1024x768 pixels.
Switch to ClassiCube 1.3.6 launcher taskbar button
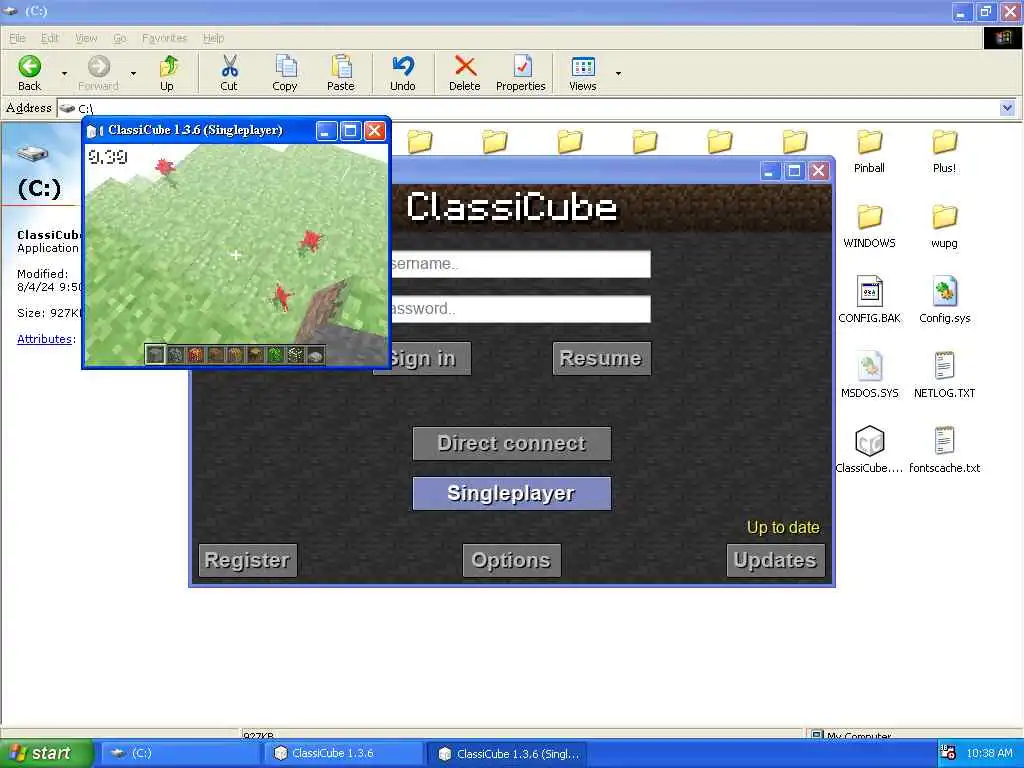(344, 753)
